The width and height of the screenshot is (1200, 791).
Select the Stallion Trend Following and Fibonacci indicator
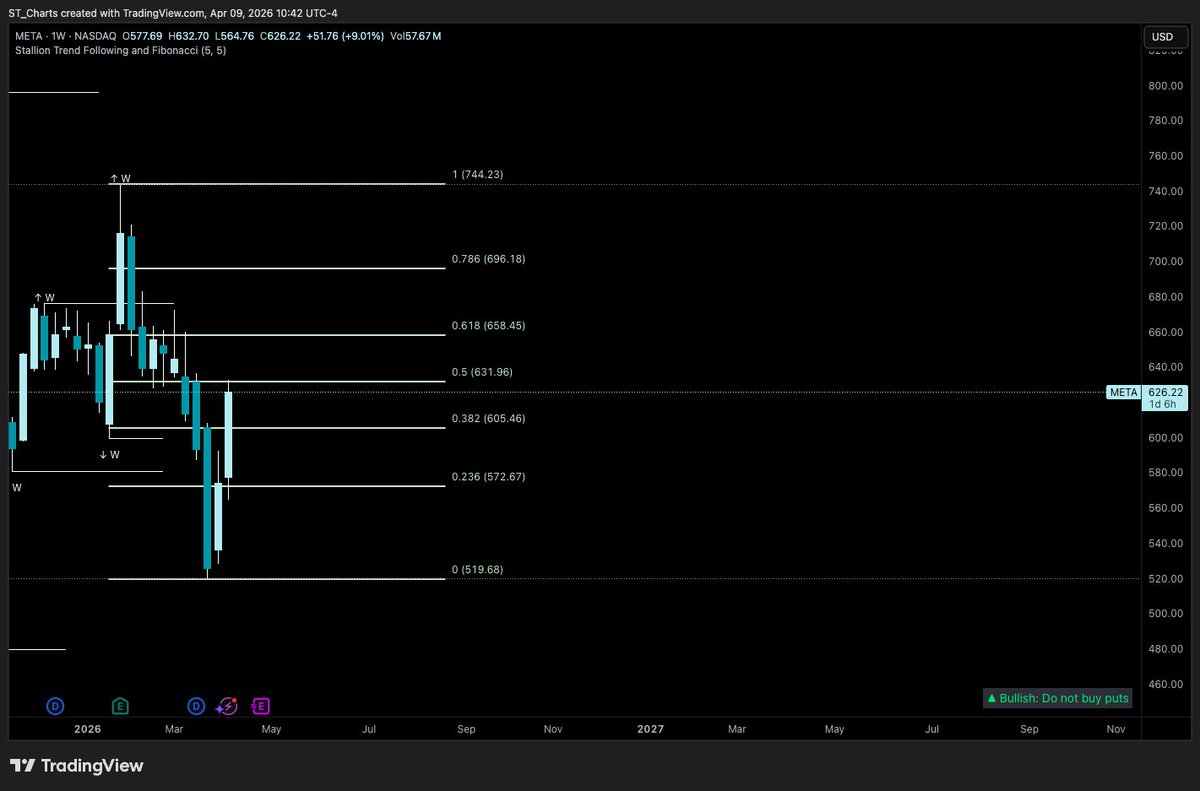coord(120,50)
